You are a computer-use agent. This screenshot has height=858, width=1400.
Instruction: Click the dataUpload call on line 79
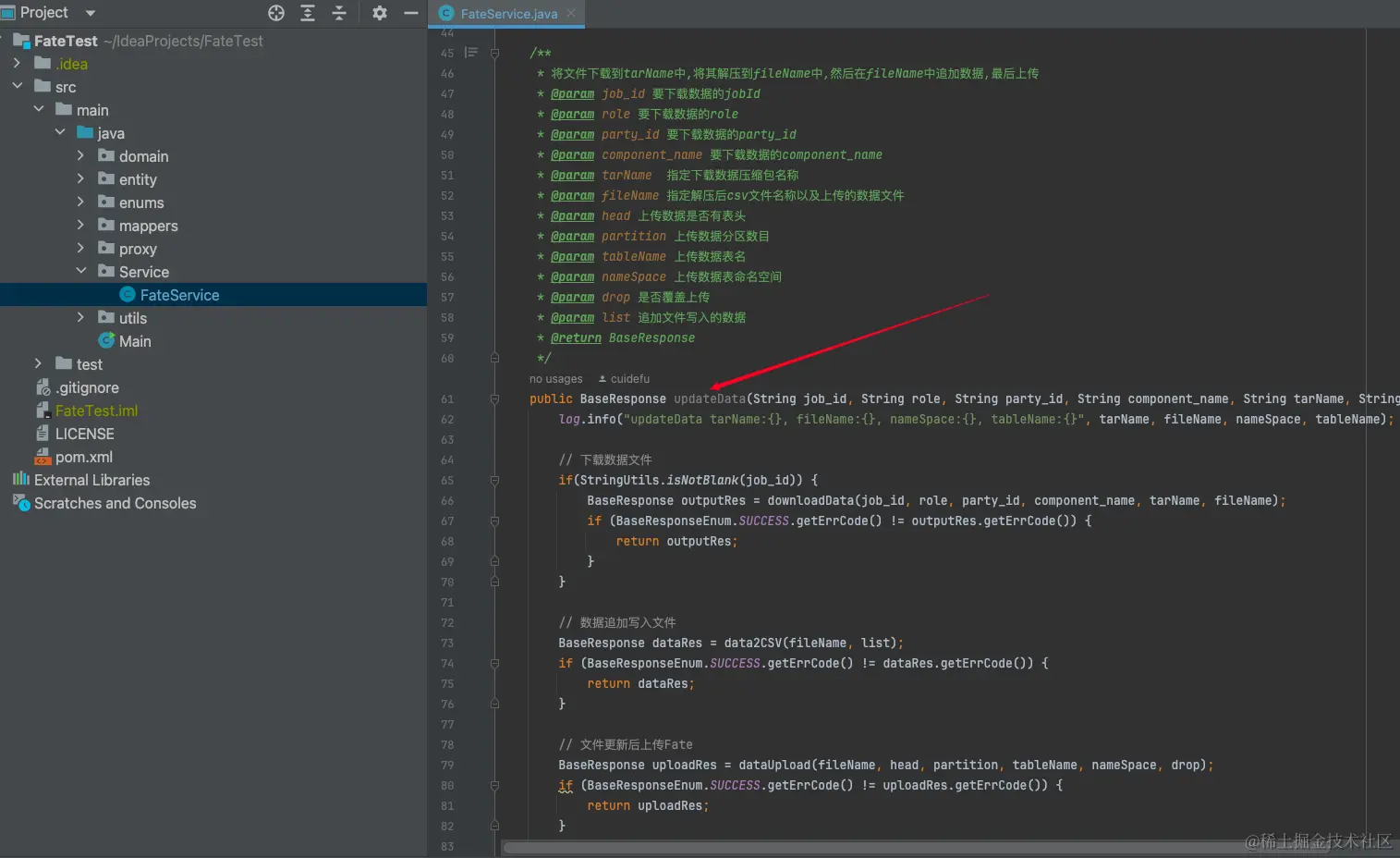pos(774,766)
